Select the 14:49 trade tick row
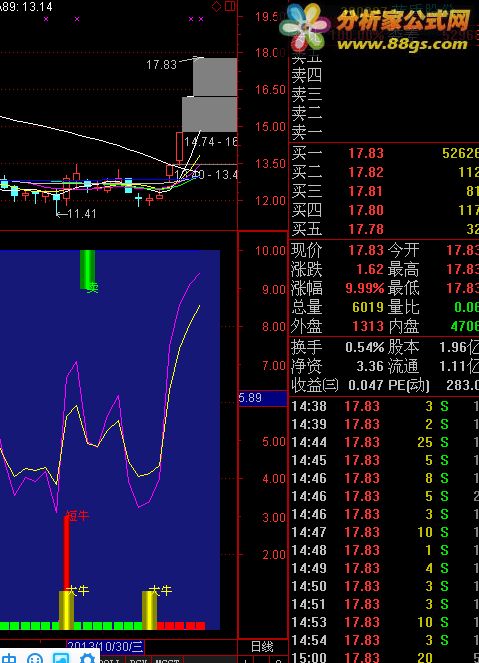 (384, 568)
